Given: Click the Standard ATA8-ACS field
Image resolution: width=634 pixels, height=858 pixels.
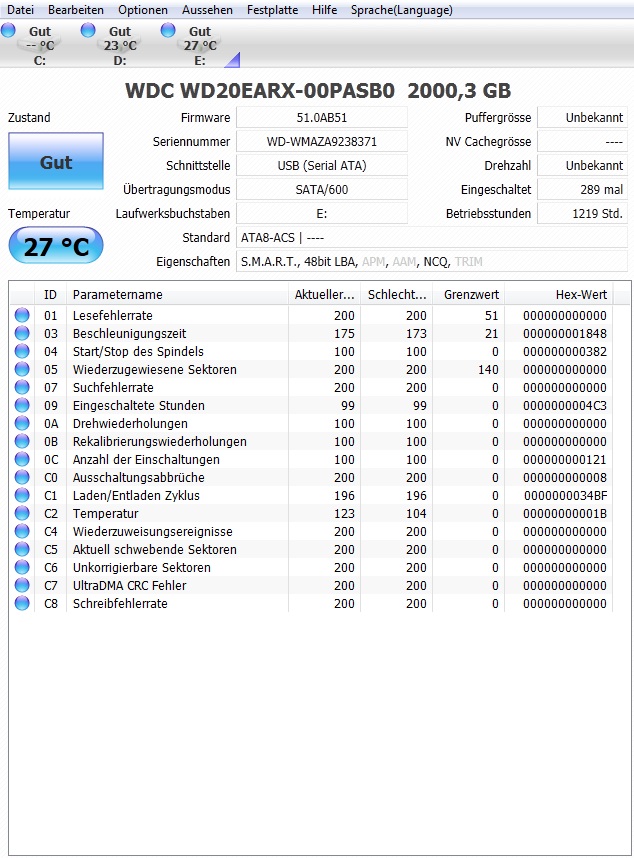Looking at the screenshot, I should [432, 238].
